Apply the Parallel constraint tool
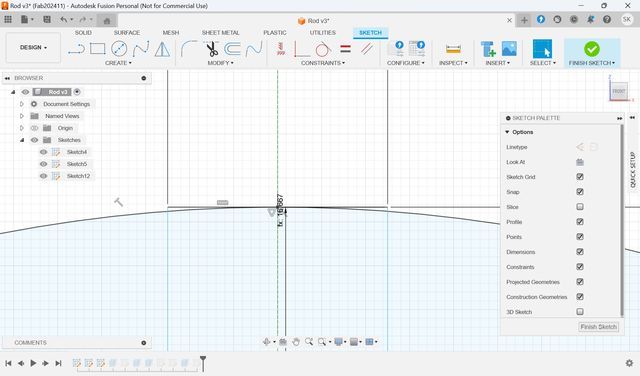 click(x=367, y=49)
